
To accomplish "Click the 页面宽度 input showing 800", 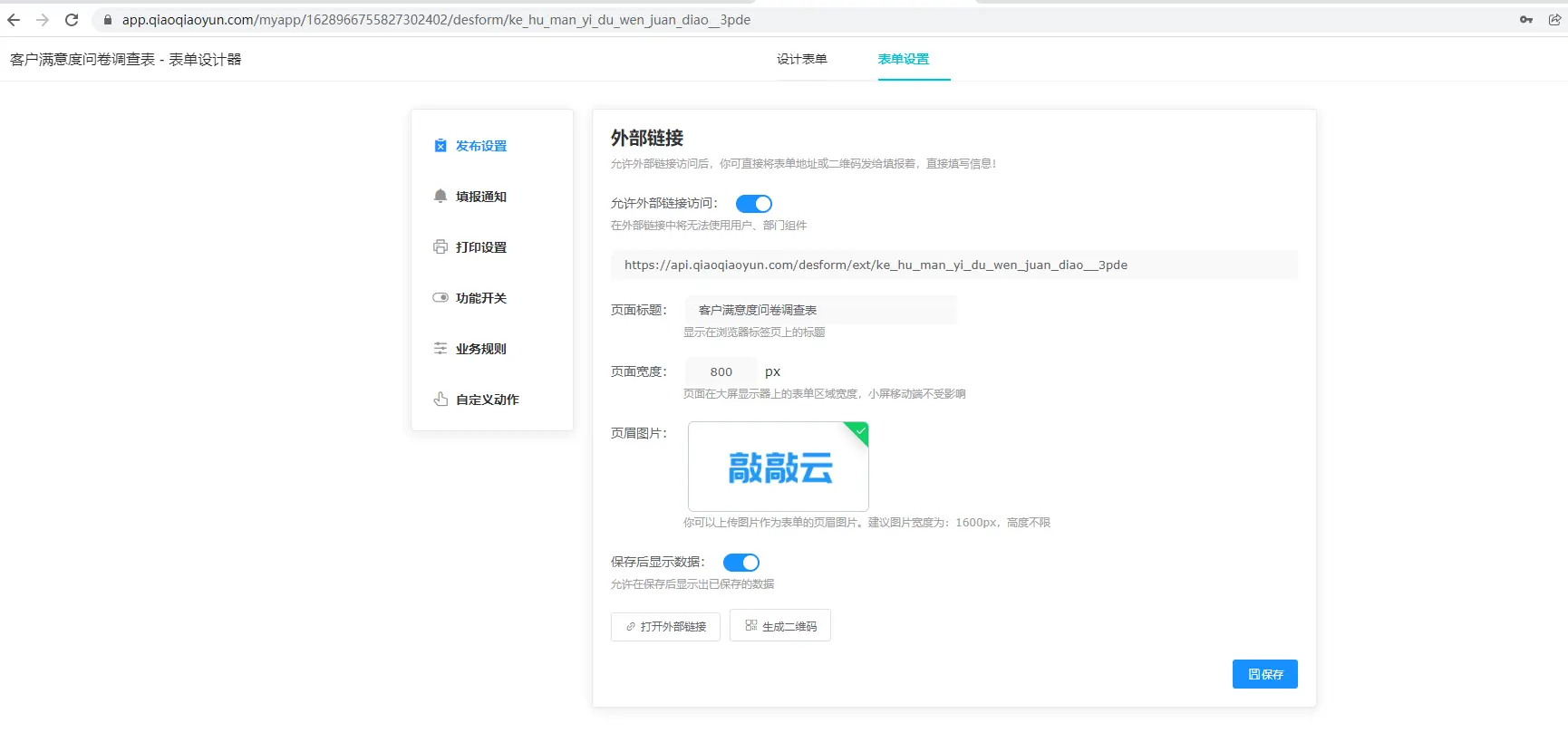I will (721, 371).
